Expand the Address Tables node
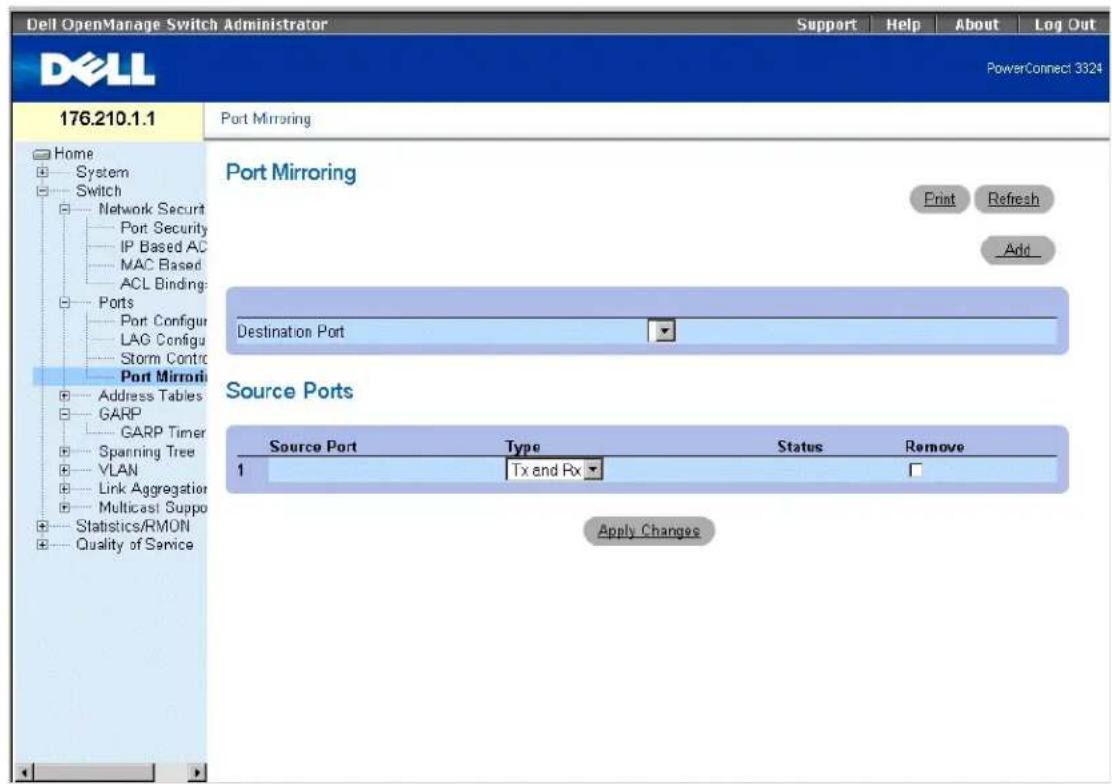This screenshot has height=784, width=1112. tap(65, 396)
